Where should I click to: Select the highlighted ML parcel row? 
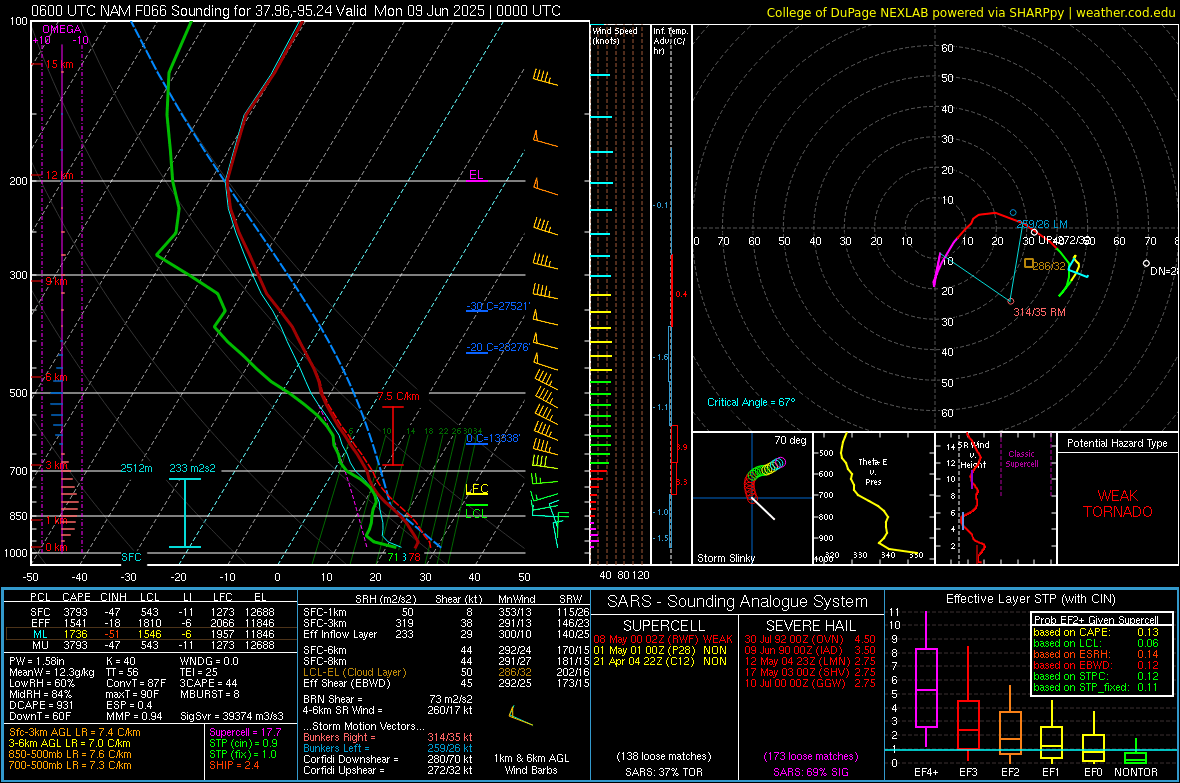point(152,634)
